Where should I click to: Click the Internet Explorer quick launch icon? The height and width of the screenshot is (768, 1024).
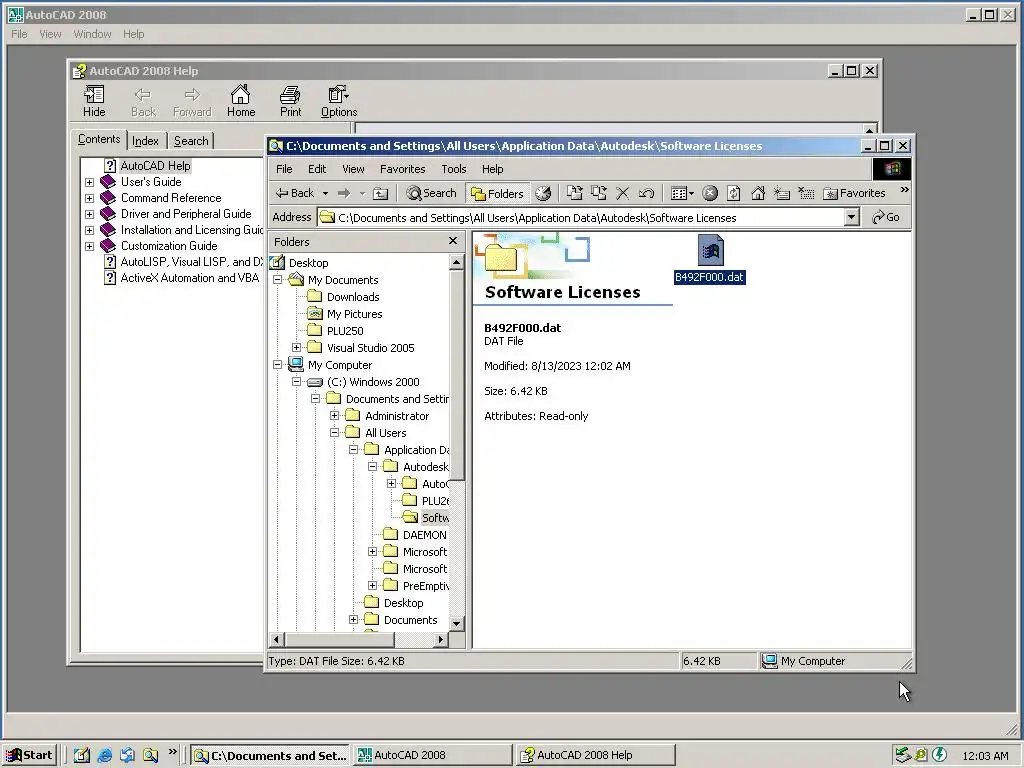pyautogui.click(x=104, y=756)
